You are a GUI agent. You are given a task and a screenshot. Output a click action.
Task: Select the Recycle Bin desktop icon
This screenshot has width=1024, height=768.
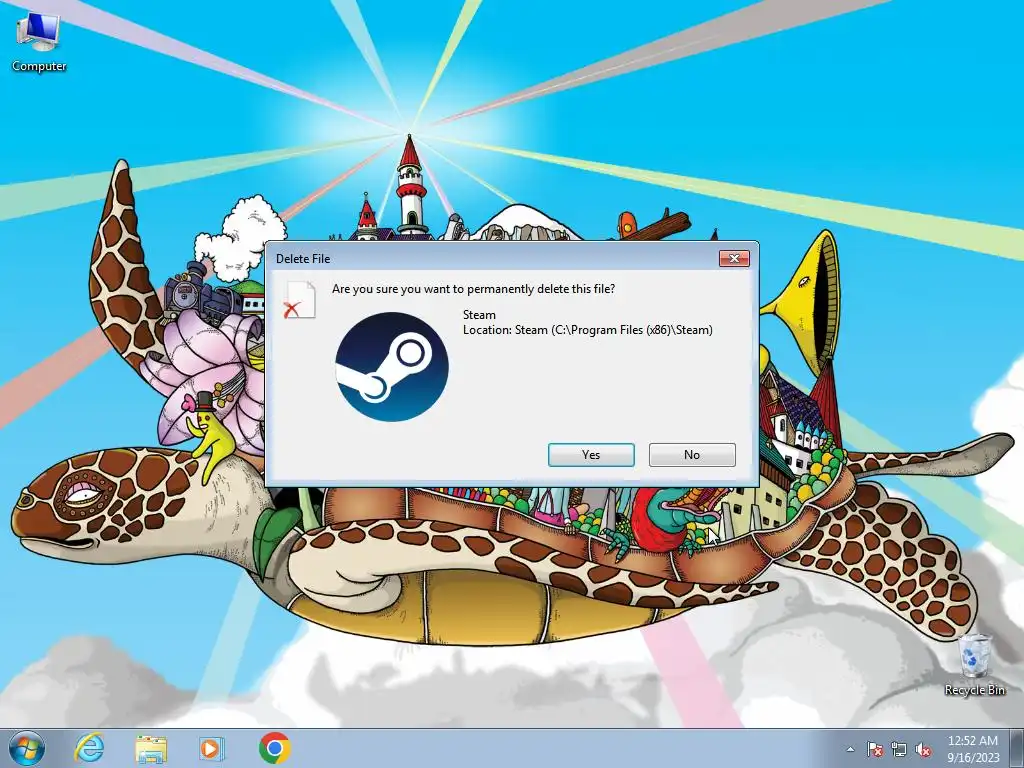coord(974,665)
